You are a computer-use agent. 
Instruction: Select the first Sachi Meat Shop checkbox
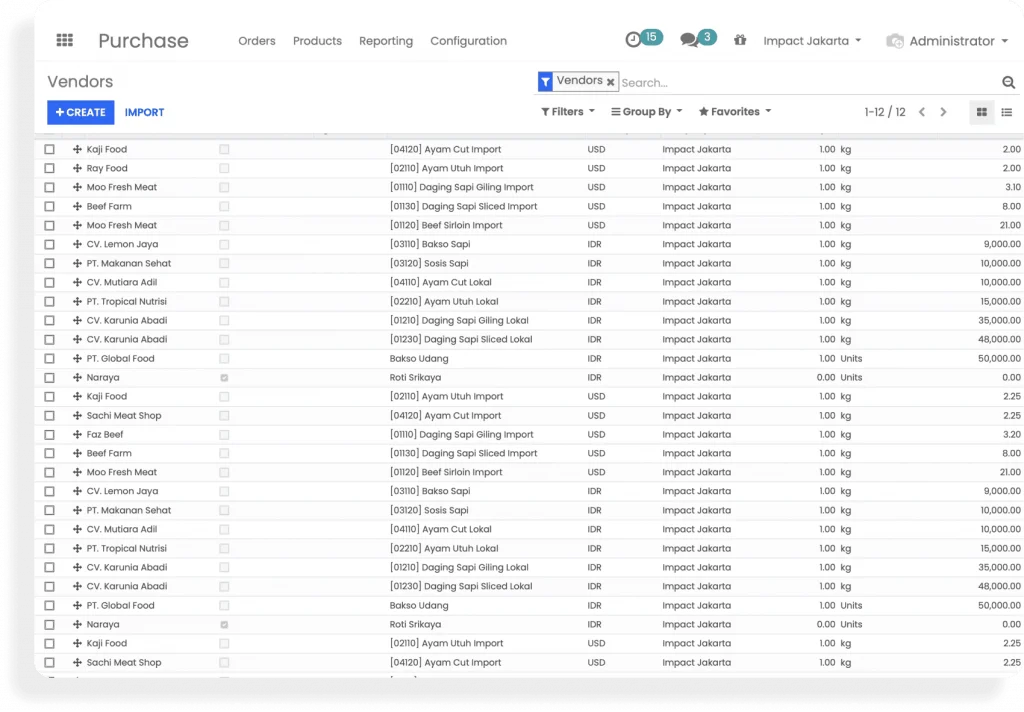click(50, 415)
